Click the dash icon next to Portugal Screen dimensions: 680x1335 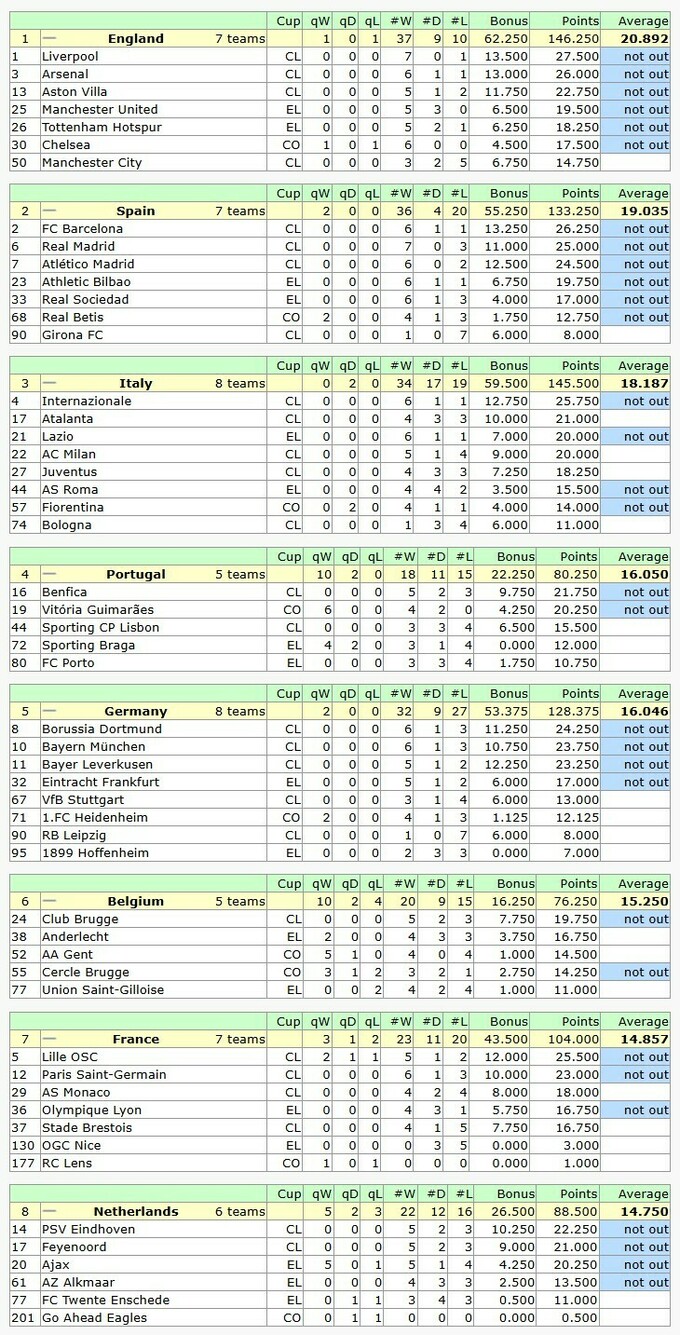[x=49, y=574]
